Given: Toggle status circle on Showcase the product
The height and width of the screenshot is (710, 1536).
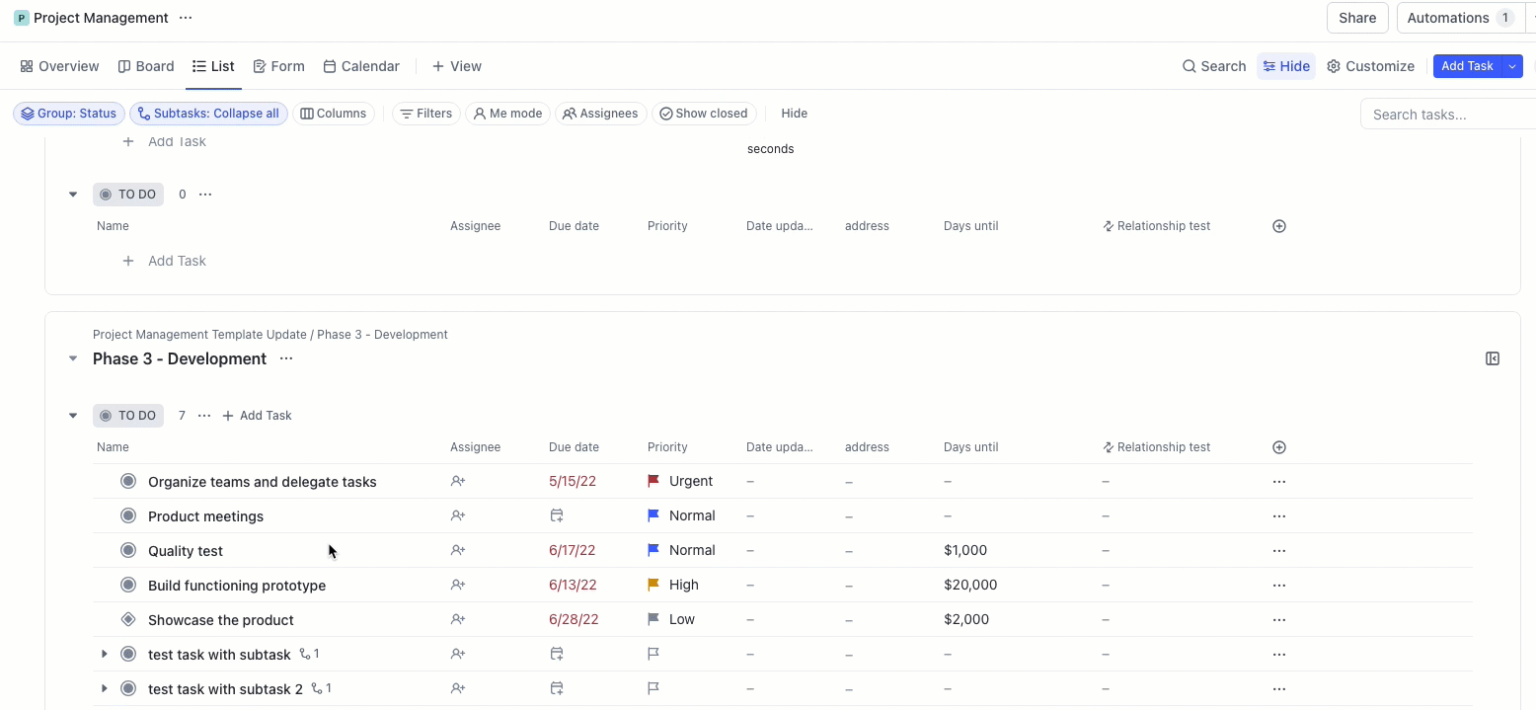Looking at the screenshot, I should pos(128,619).
